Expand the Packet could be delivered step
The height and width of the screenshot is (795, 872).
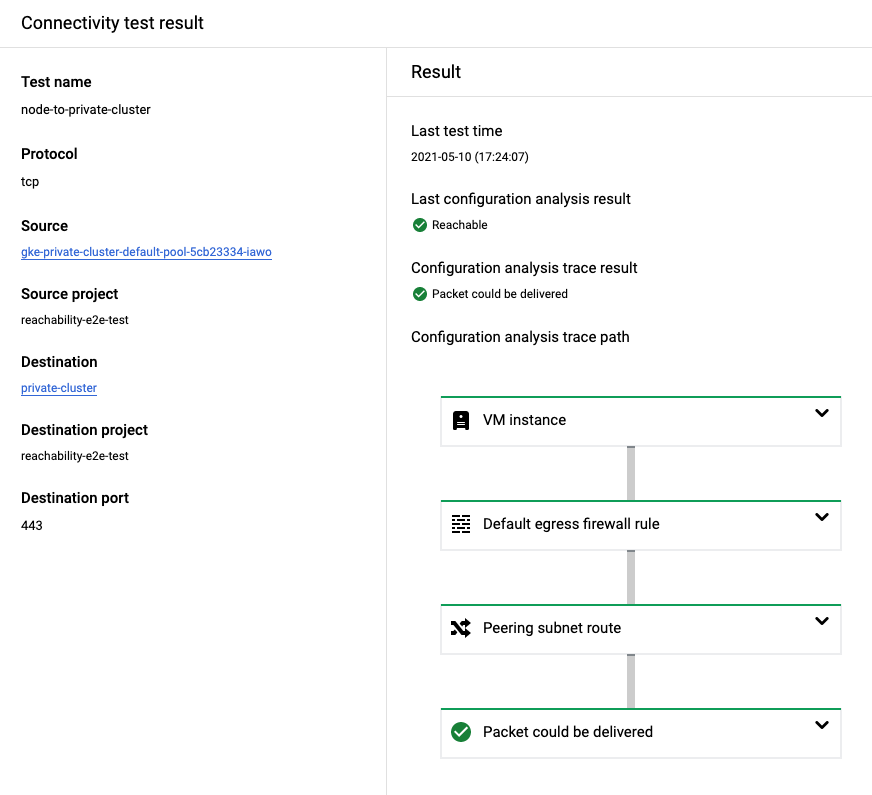click(822, 725)
